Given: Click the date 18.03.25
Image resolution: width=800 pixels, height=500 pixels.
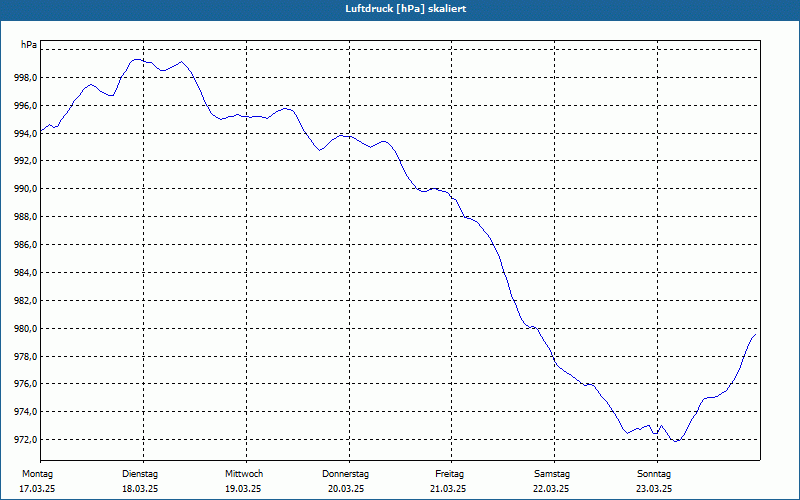Looking at the screenshot, I should [140, 489].
